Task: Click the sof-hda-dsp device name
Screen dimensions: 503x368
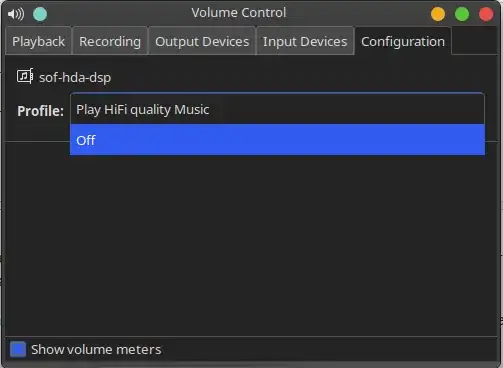Action: [75, 78]
